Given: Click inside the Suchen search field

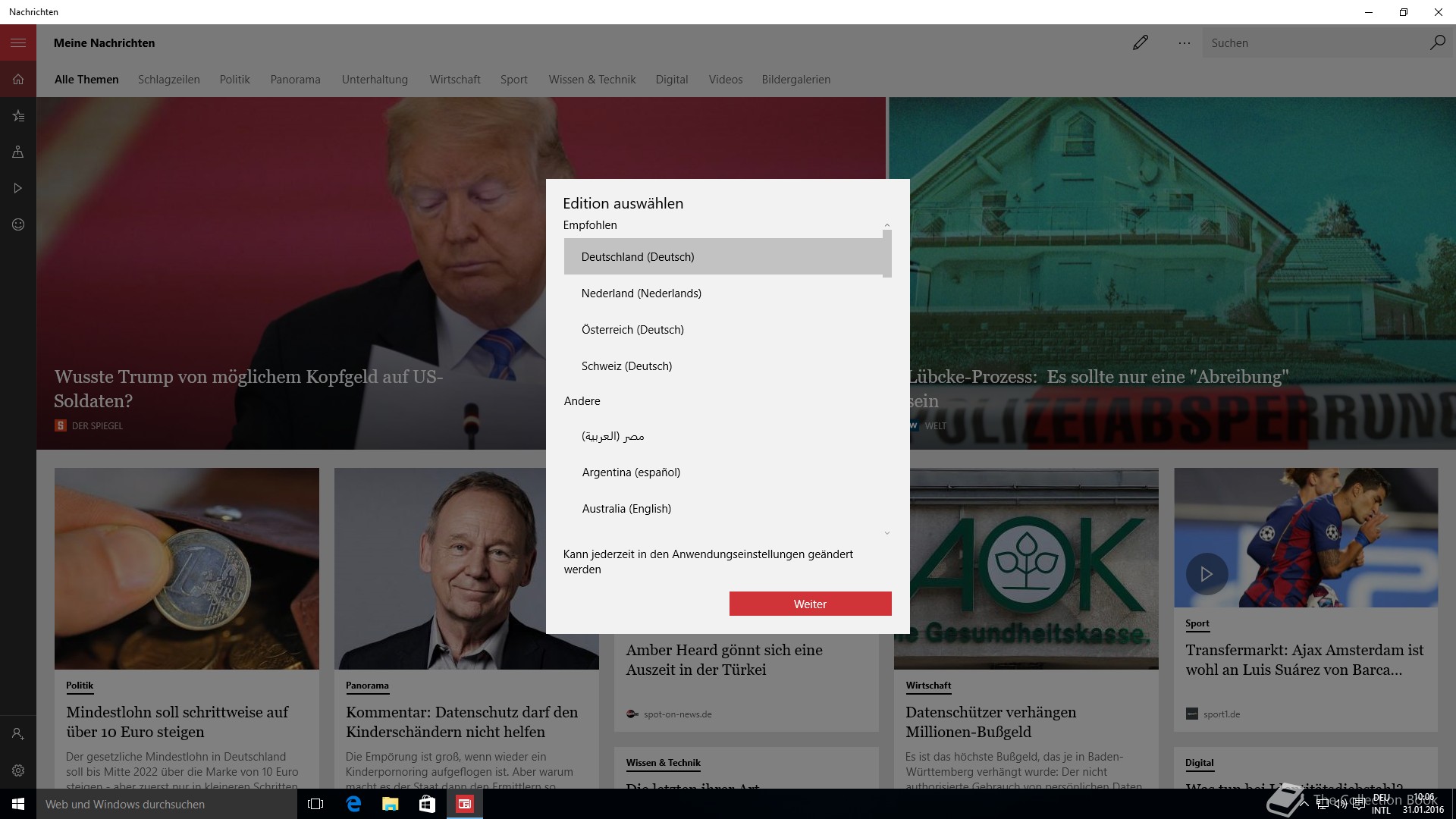Looking at the screenshot, I should [x=1316, y=43].
